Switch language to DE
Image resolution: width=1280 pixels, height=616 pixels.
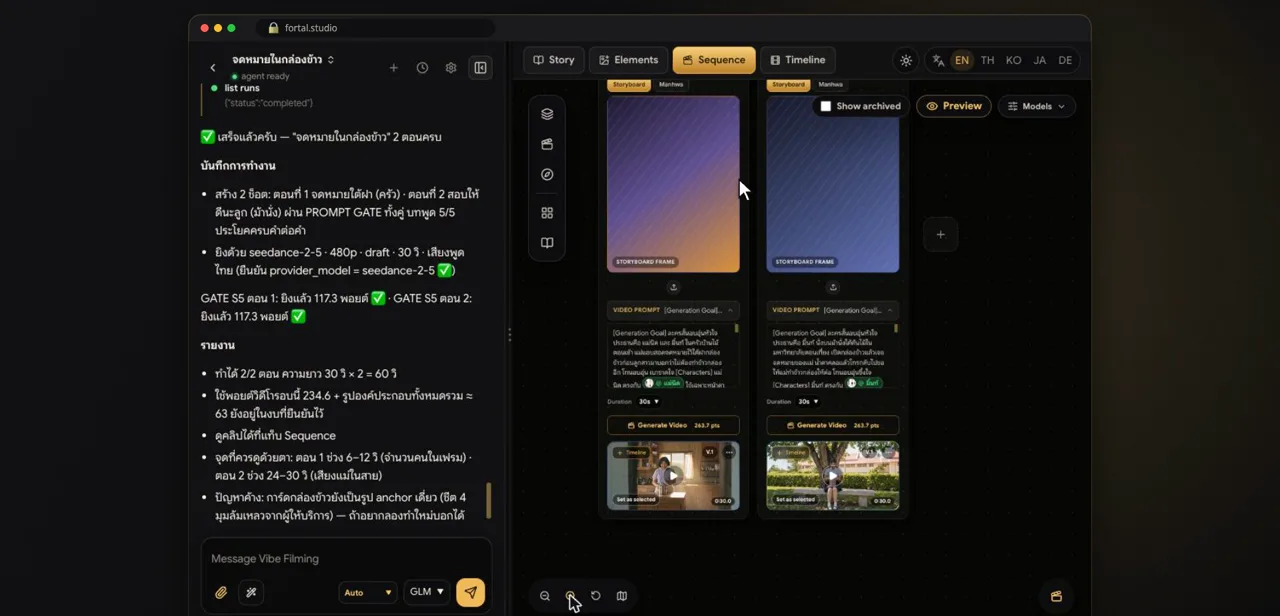pos(1065,60)
